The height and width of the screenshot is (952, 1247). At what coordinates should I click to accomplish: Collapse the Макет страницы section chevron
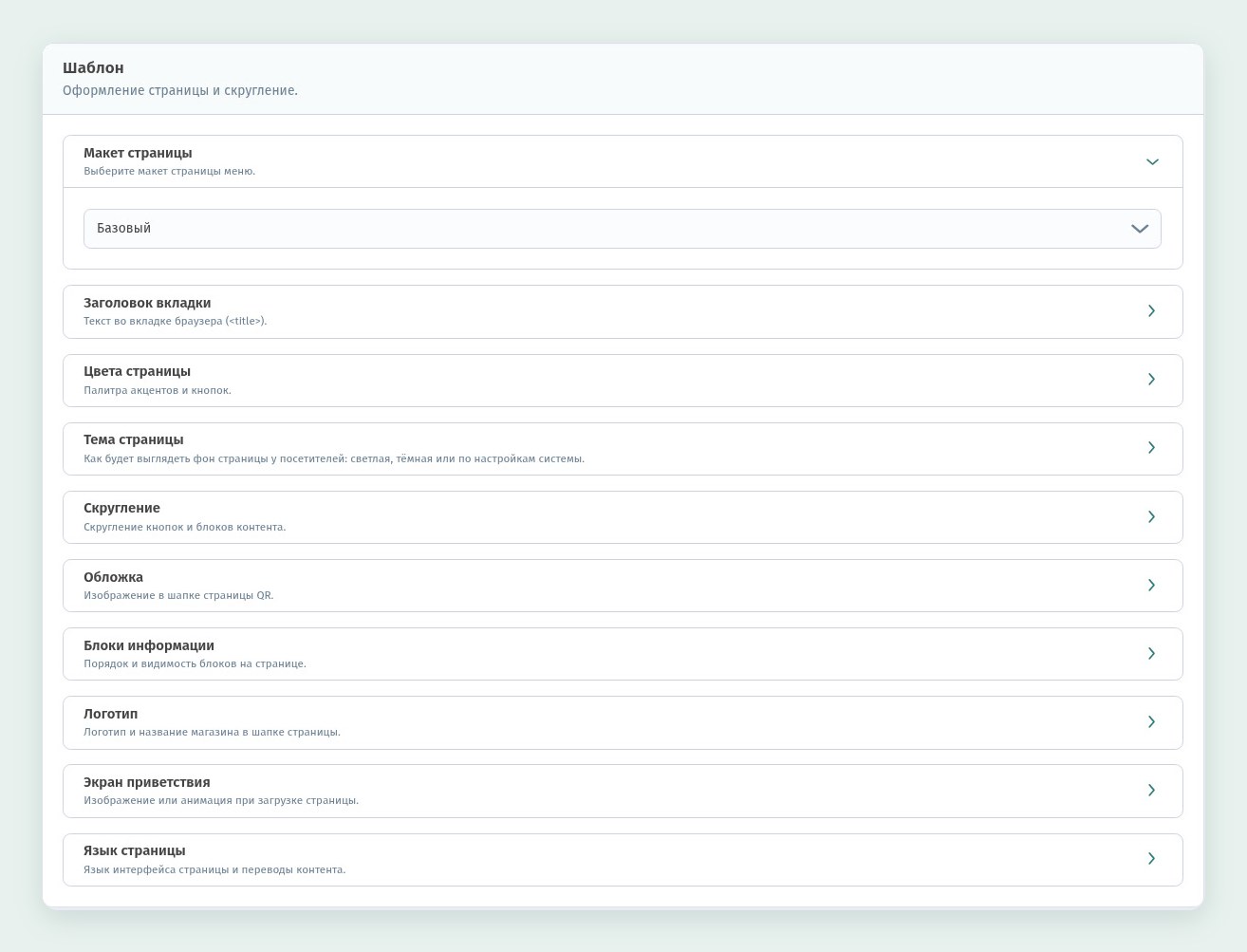pos(1152,162)
